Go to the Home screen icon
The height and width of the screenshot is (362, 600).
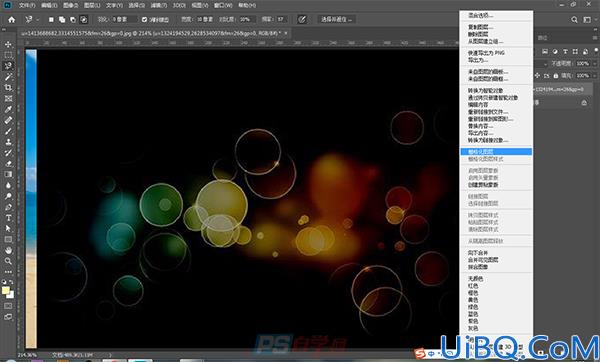[x=11, y=19]
